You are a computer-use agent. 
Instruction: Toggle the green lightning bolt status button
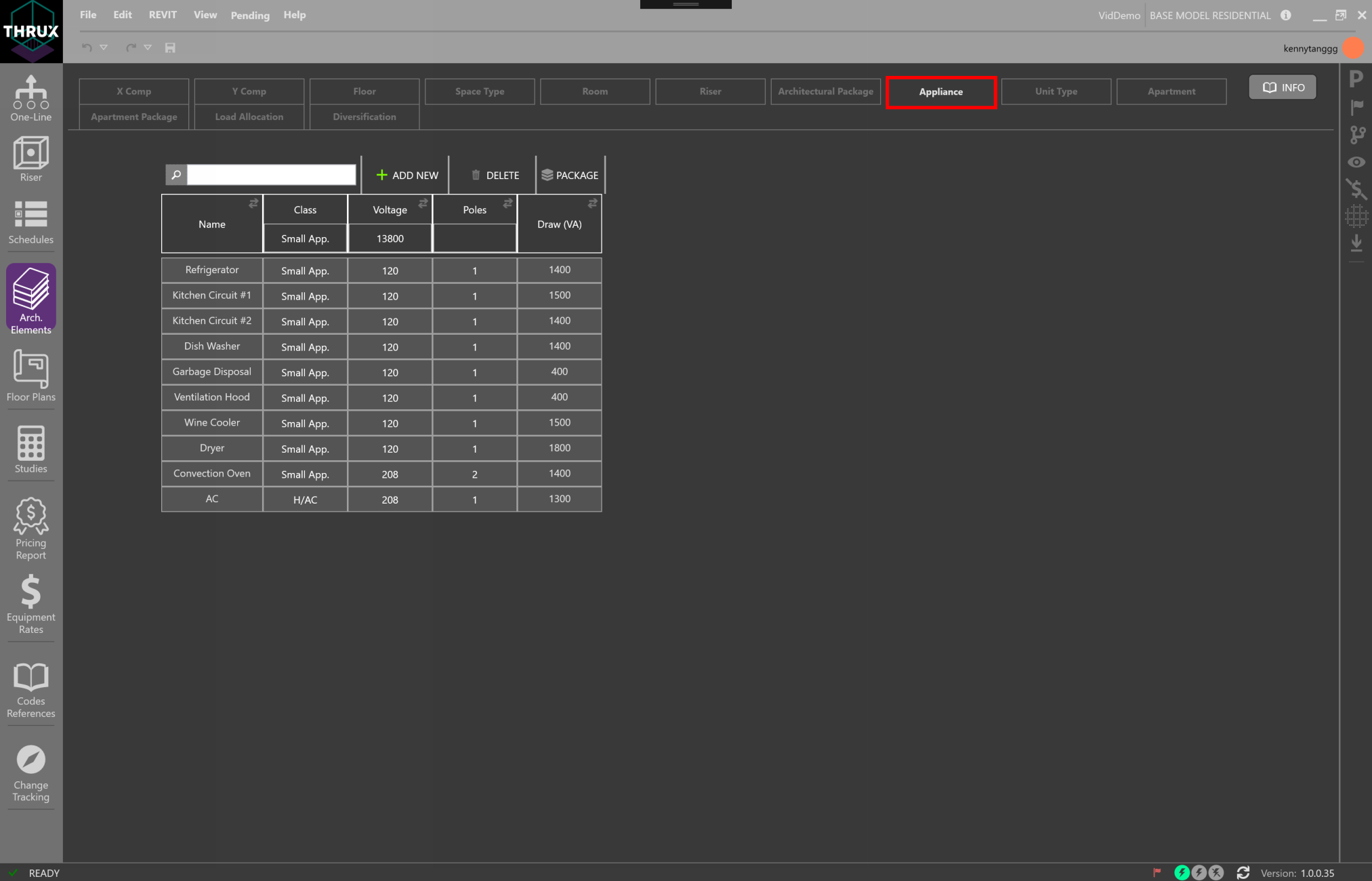[x=1182, y=873]
